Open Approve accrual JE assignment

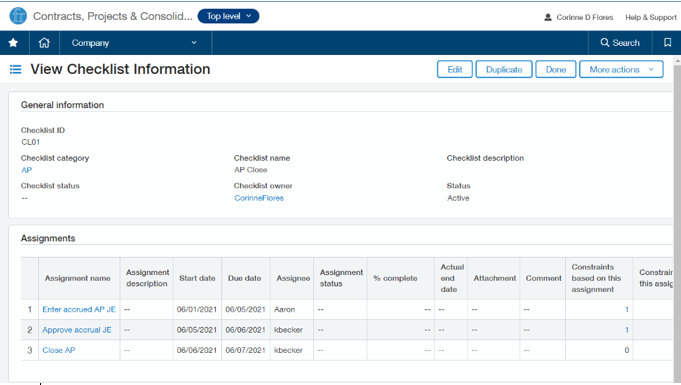77,330
